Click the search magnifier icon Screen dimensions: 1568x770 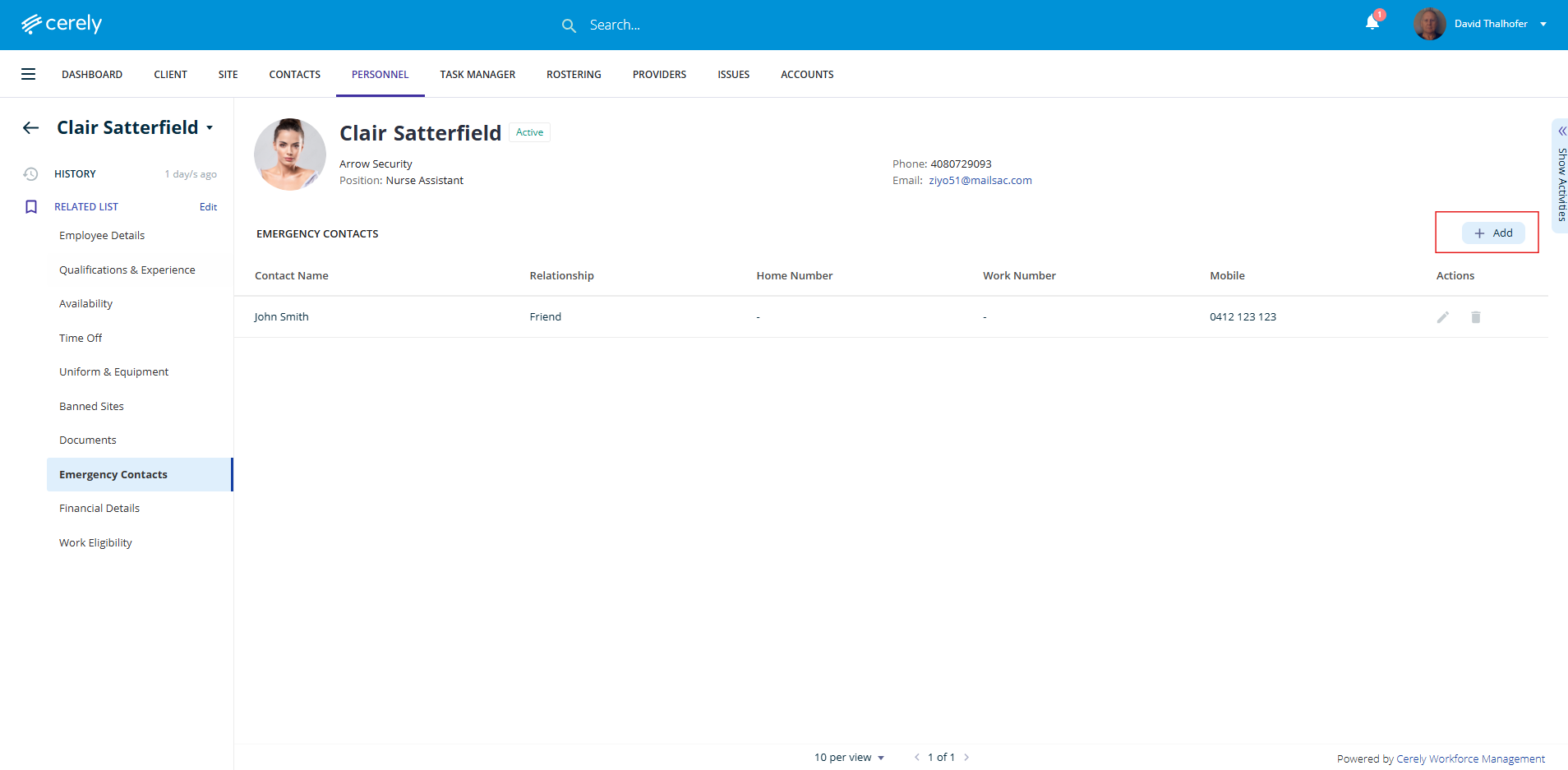(x=569, y=25)
